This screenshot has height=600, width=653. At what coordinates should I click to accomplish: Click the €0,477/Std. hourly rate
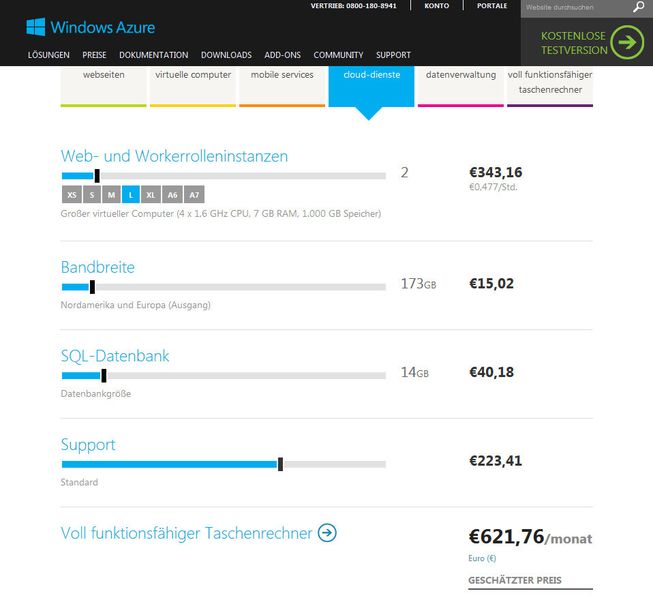pyautogui.click(x=493, y=187)
